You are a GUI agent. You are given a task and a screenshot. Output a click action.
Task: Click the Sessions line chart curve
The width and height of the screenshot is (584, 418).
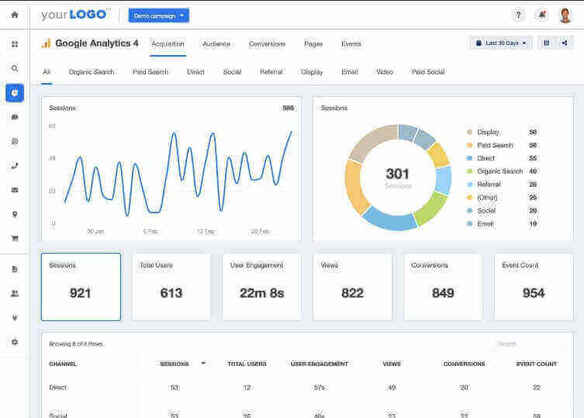[179, 173]
